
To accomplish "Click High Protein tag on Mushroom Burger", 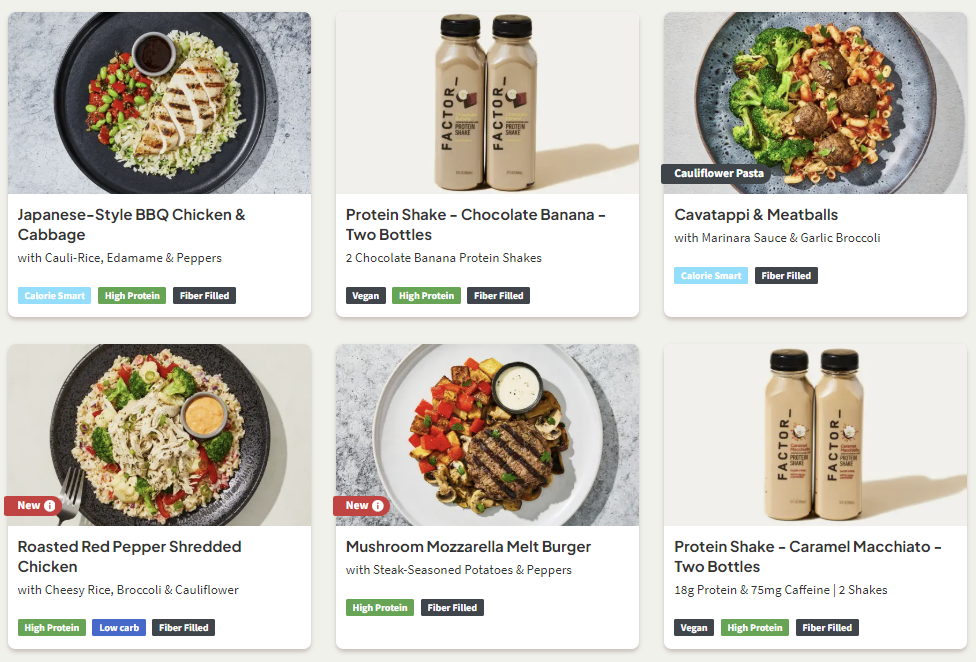I will pos(379,608).
